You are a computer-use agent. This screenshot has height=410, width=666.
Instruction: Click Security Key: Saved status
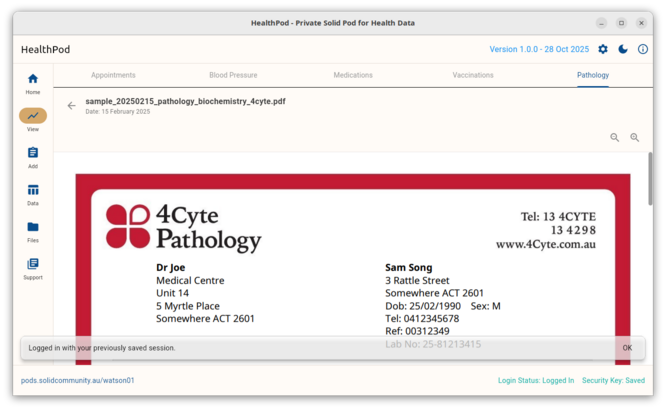[613, 380]
